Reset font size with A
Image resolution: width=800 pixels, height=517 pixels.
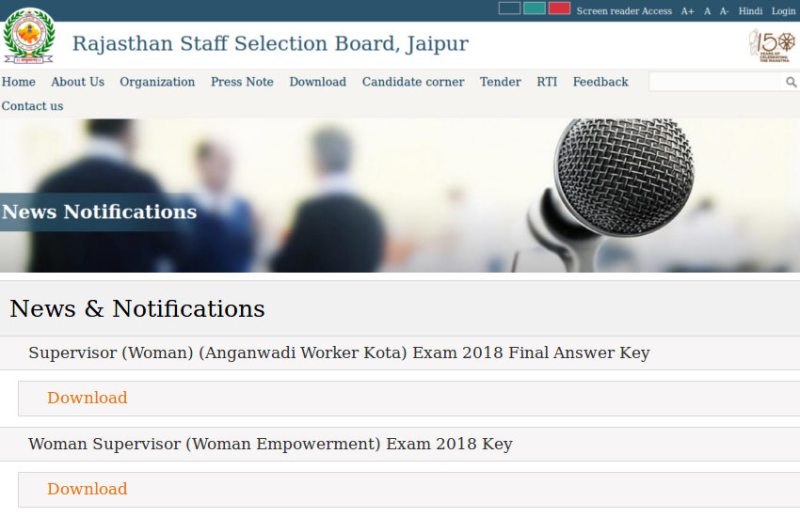click(707, 11)
